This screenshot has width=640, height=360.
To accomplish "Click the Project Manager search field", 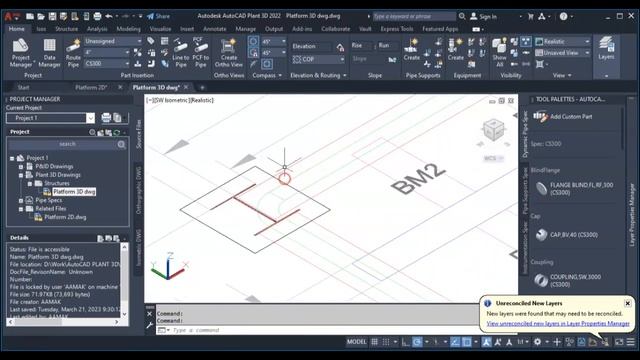I will pyautogui.click(x=67, y=144).
